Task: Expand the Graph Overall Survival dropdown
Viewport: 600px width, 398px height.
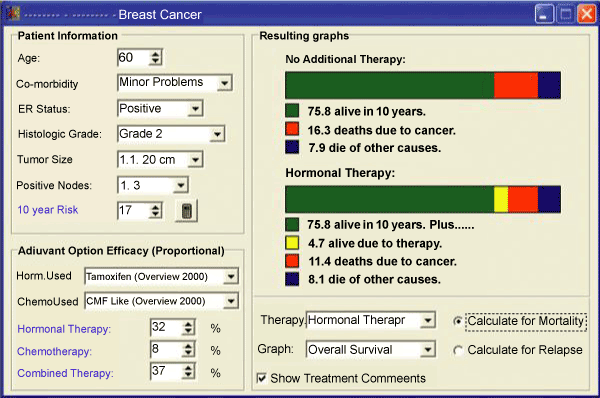Action: [x=428, y=349]
